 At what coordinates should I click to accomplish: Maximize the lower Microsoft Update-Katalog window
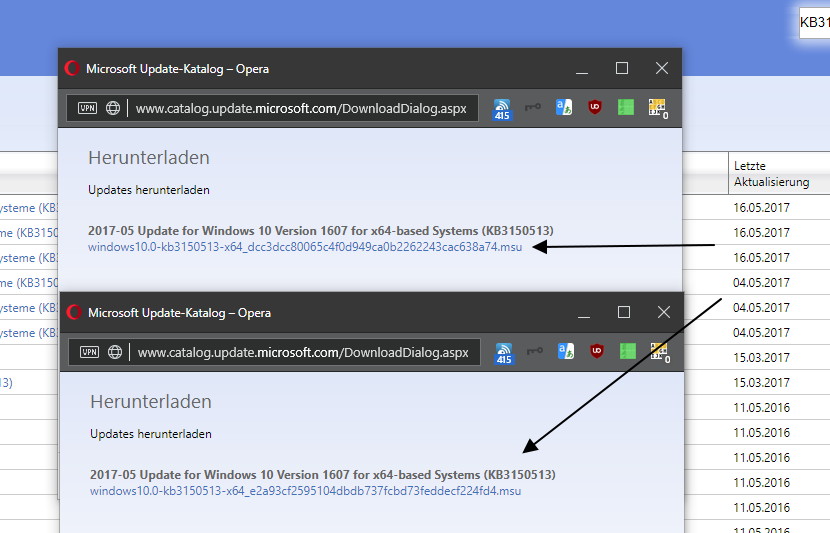point(624,312)
